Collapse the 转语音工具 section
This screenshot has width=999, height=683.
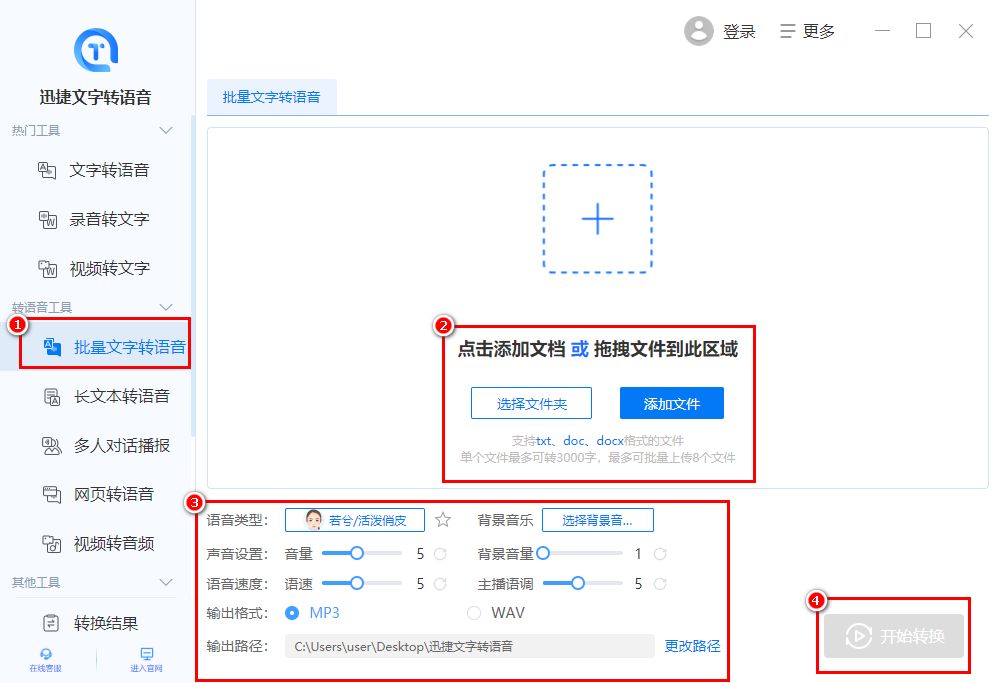(x=166, y=307)
